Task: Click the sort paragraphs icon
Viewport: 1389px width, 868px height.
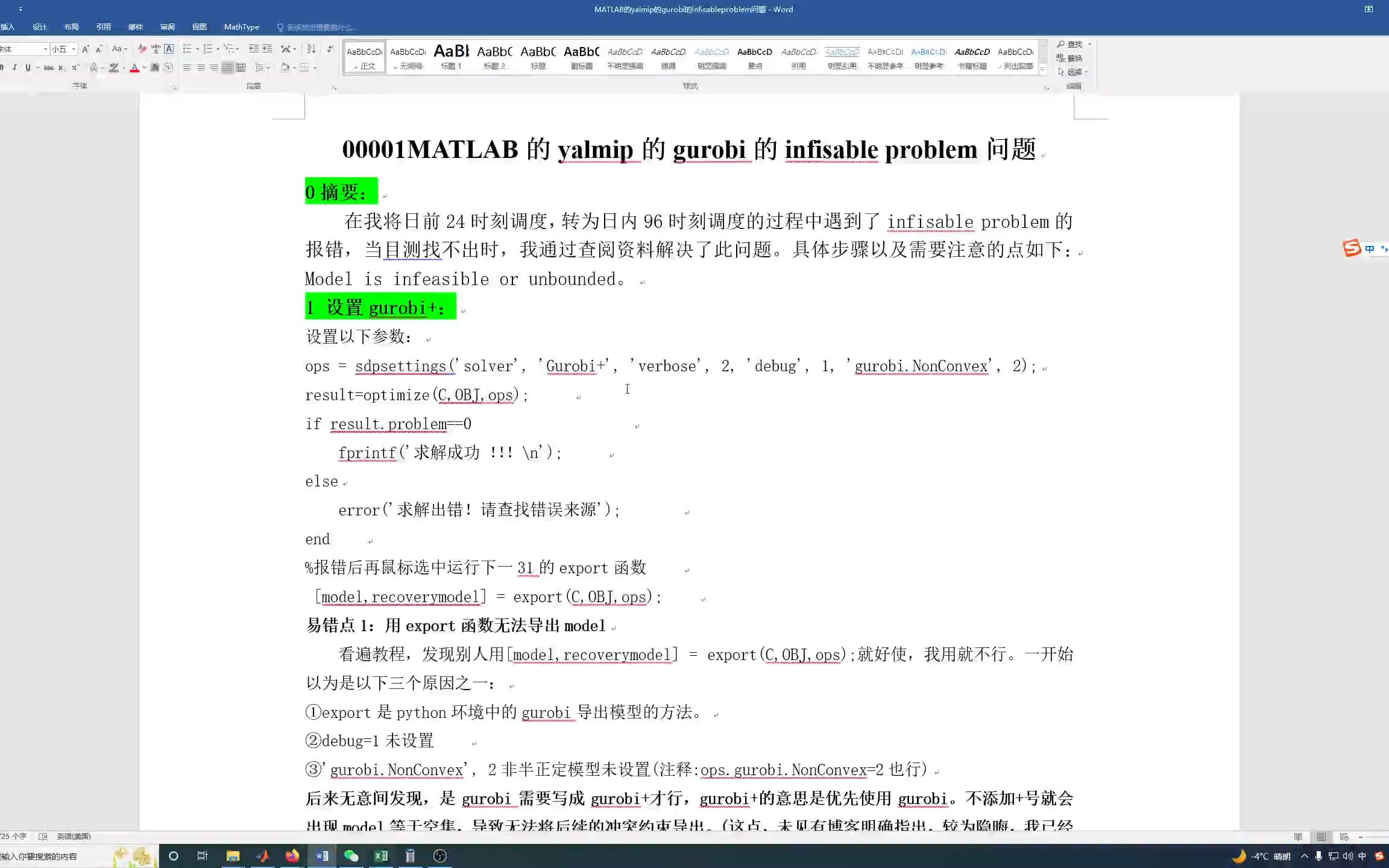Action: (x=311, y=49)
